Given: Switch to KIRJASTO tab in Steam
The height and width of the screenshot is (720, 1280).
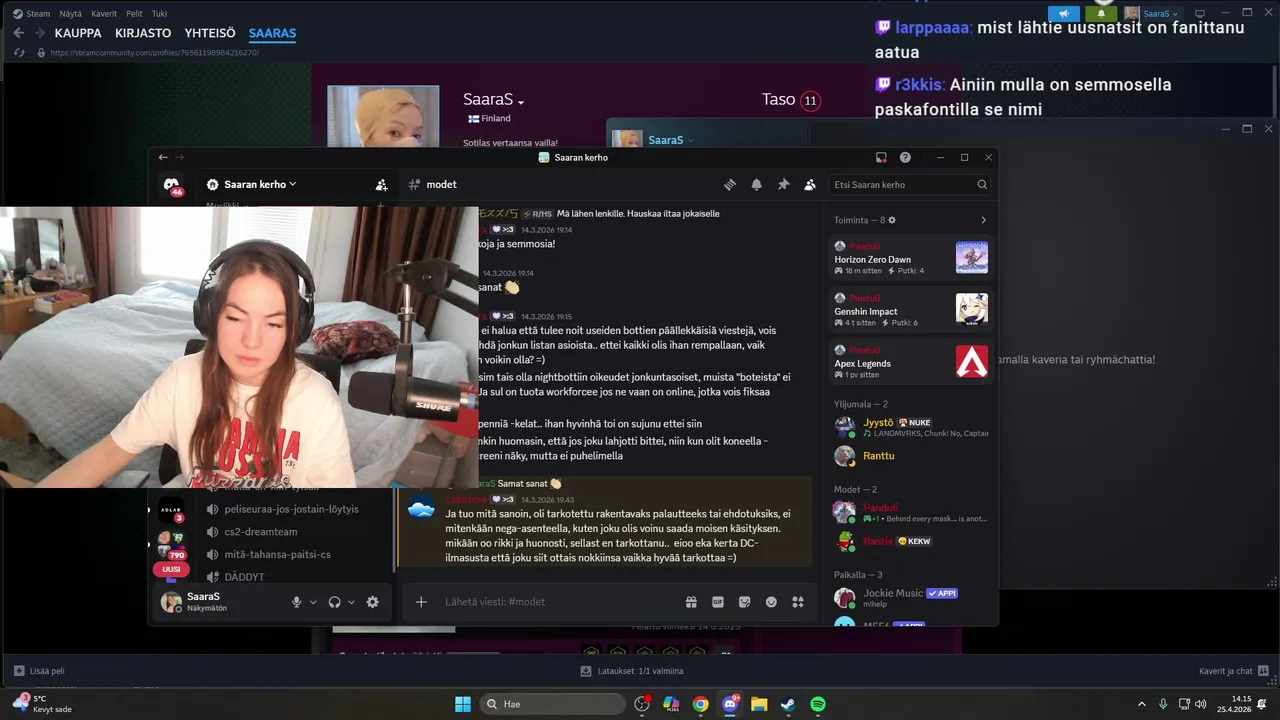Looking at the screenshot, I should coord(143,33).
